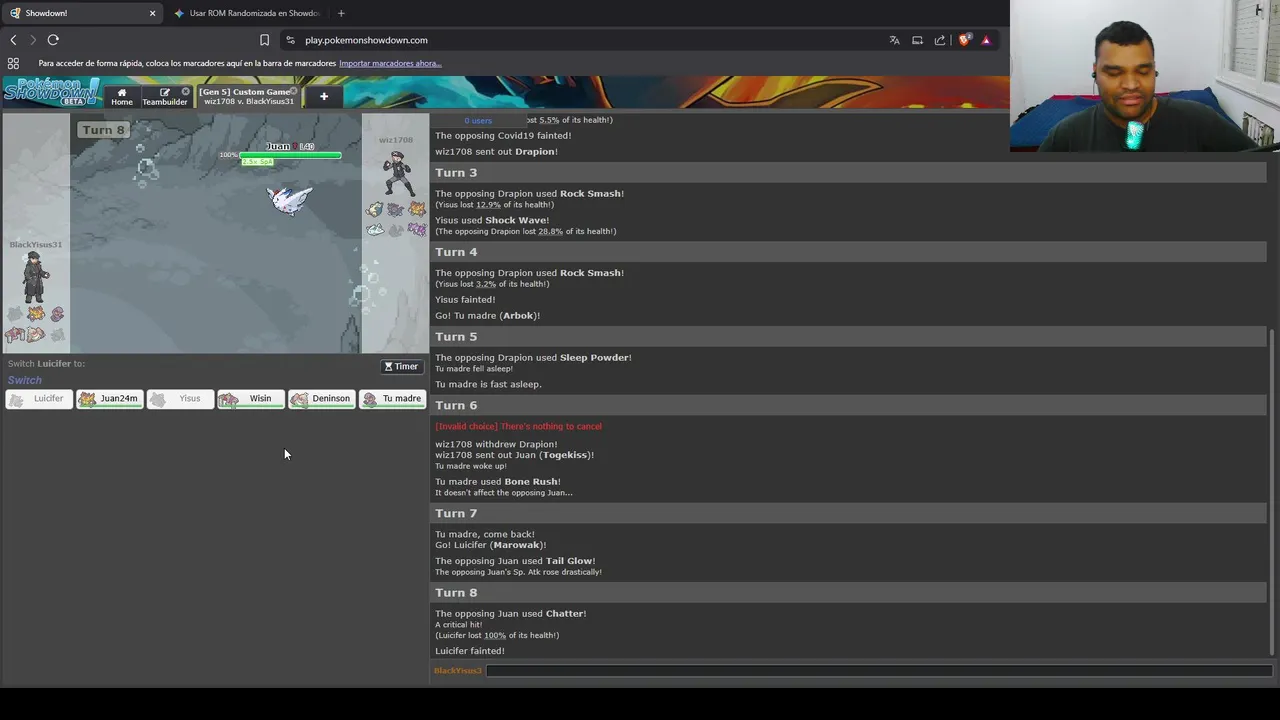Image resolution: width=1280 pixels, height=720 pixels.
Task: Open the users count link in chat
Action: click(477, 120)
